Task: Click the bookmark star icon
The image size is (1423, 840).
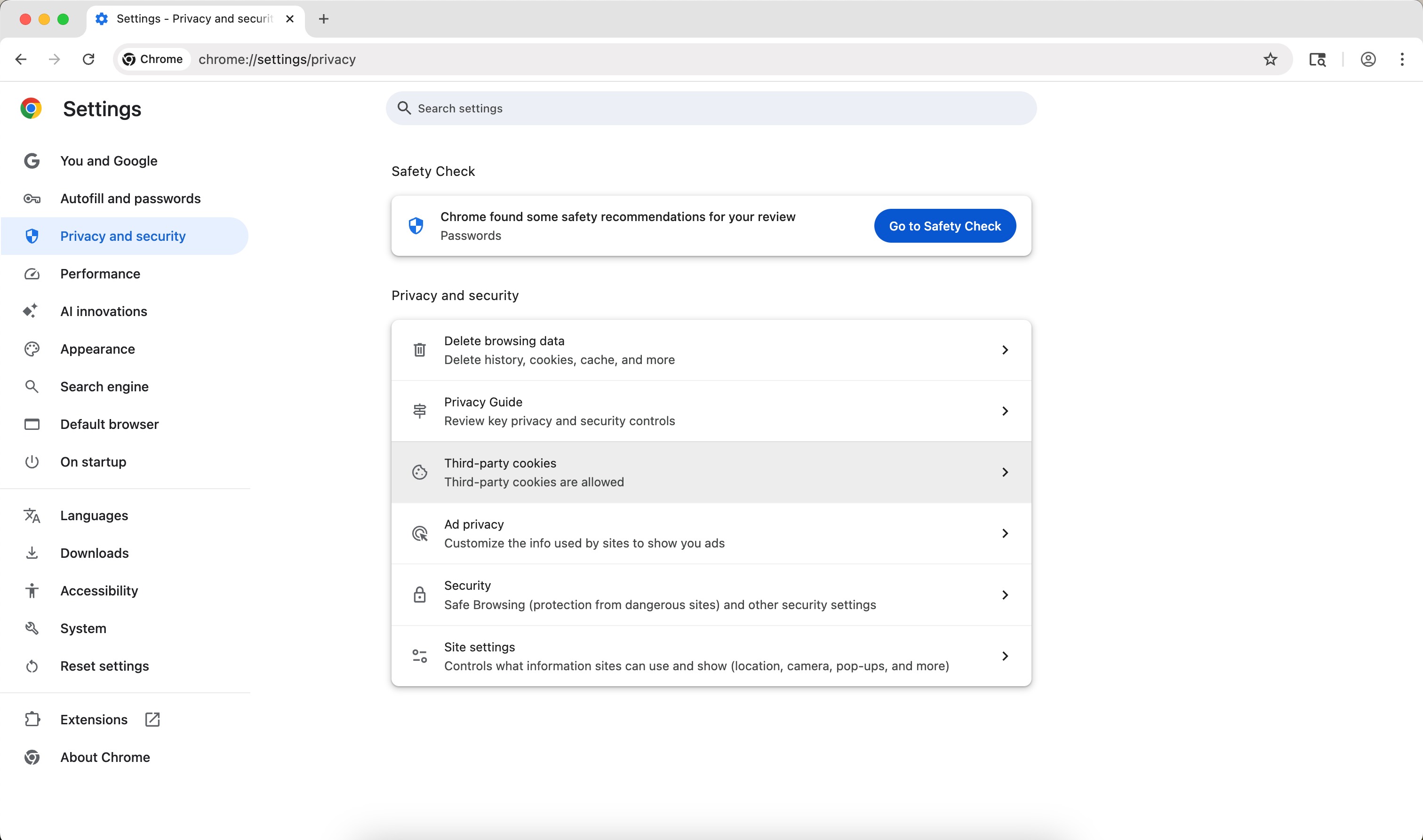Action: [x=1270, y=59]
